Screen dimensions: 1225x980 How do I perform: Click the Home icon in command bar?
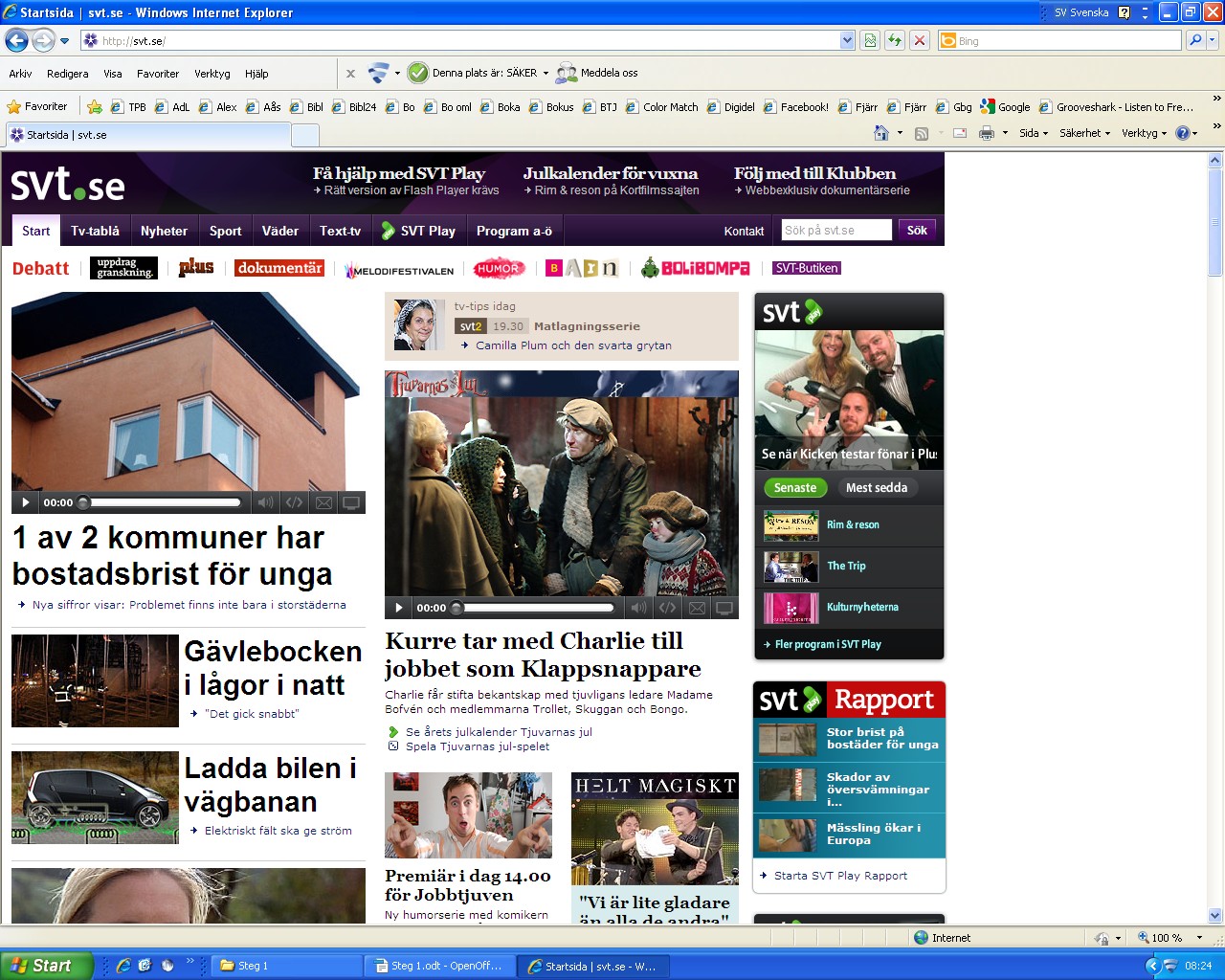tap(881, 133)
